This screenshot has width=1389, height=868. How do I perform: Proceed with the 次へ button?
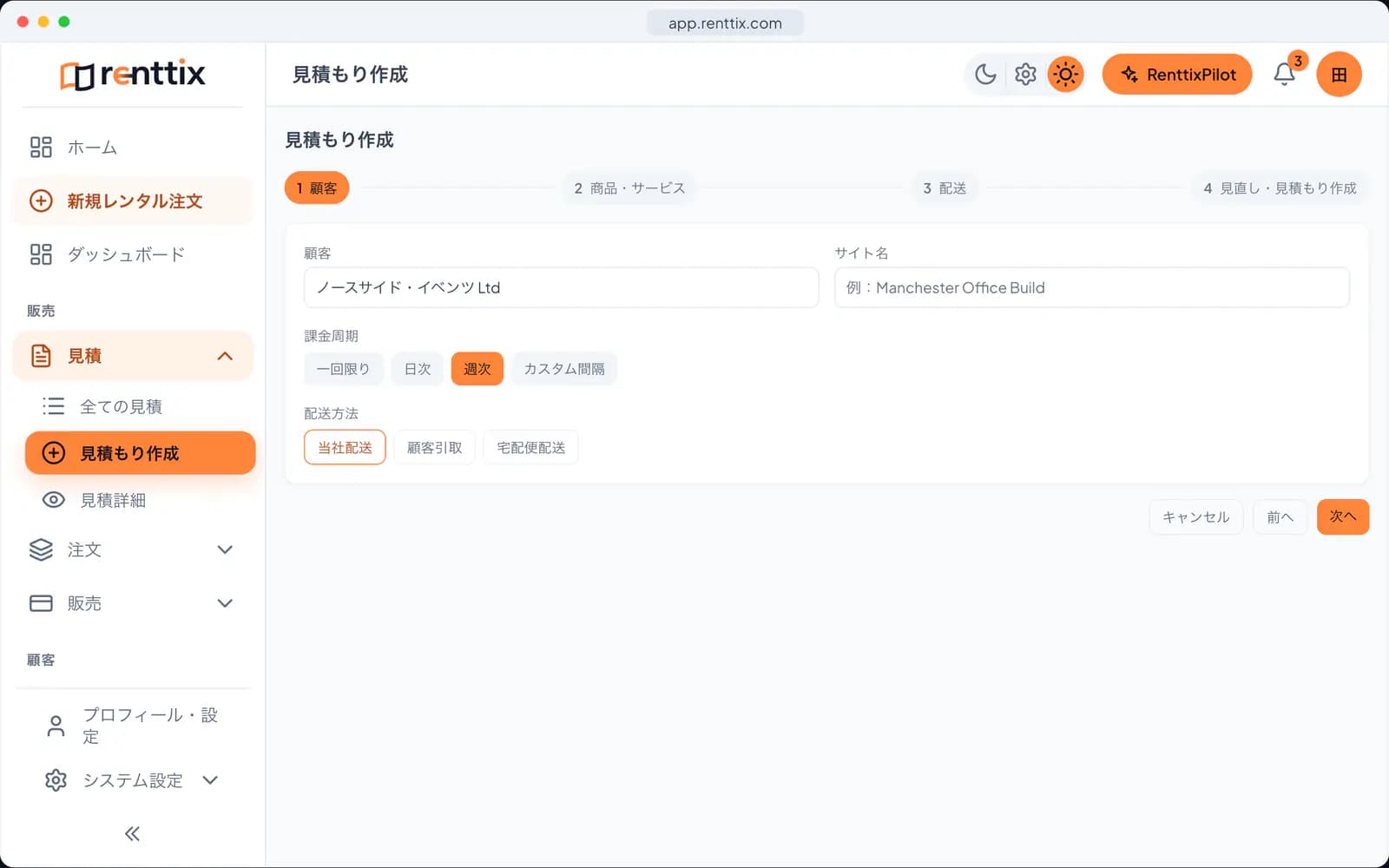(x=1342, y=517)
